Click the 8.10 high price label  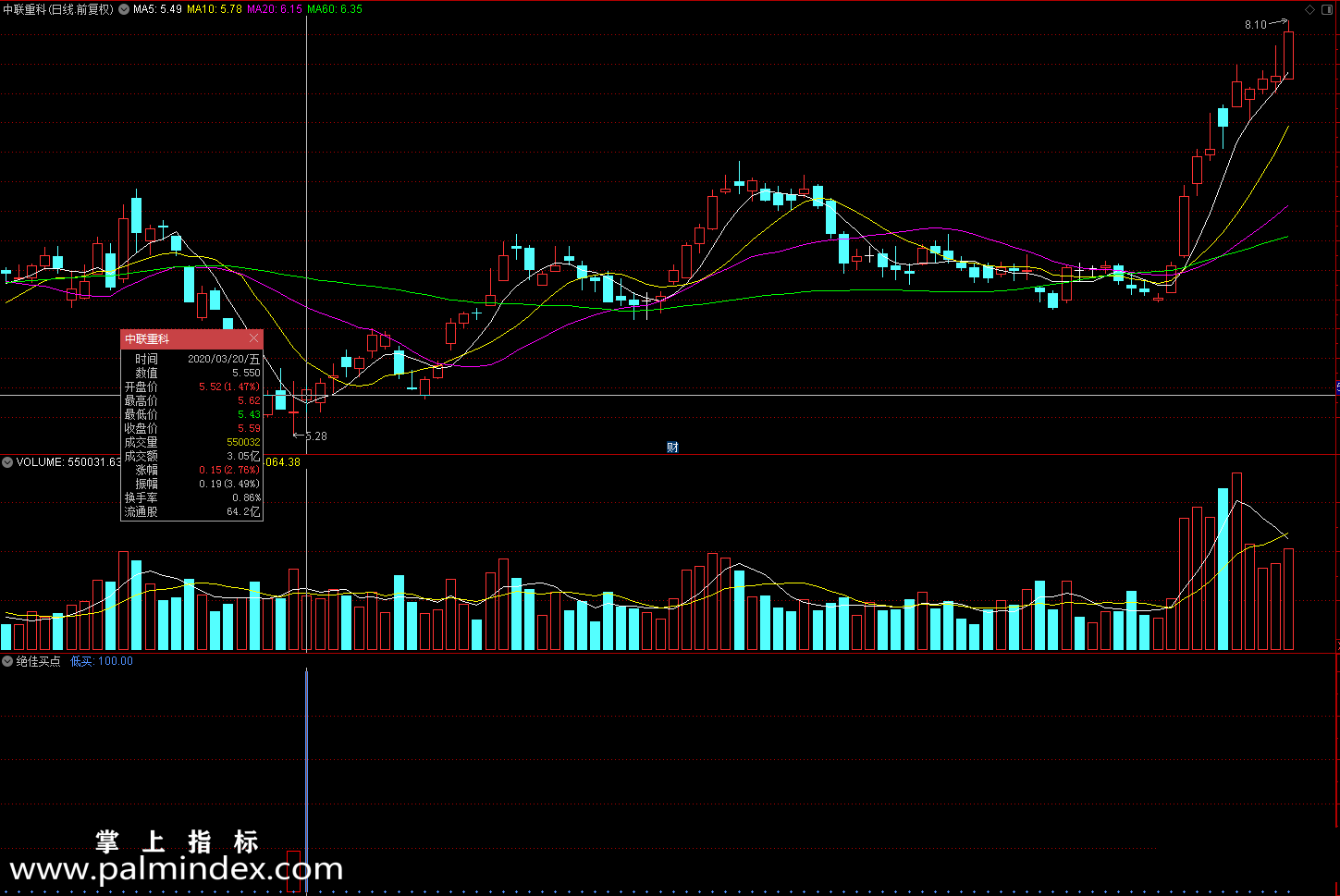tap(1255, 25)
